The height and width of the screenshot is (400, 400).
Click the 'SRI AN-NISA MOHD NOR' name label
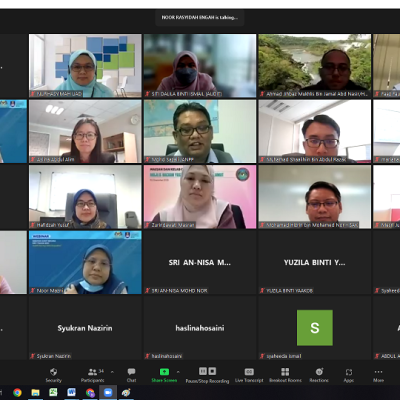point(179,291)
